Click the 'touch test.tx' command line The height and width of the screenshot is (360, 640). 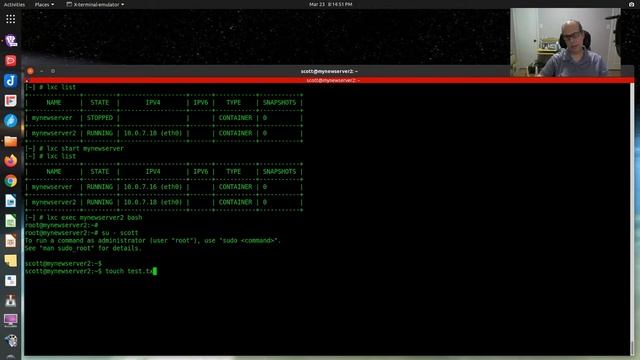[x=90, y=271]
